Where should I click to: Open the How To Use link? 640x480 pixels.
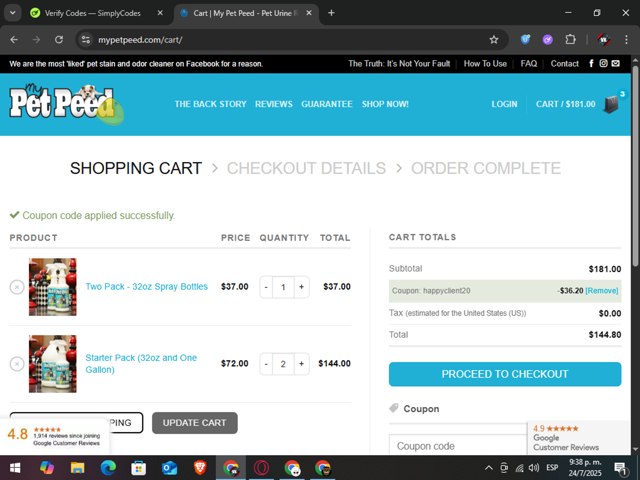point(485,64)
